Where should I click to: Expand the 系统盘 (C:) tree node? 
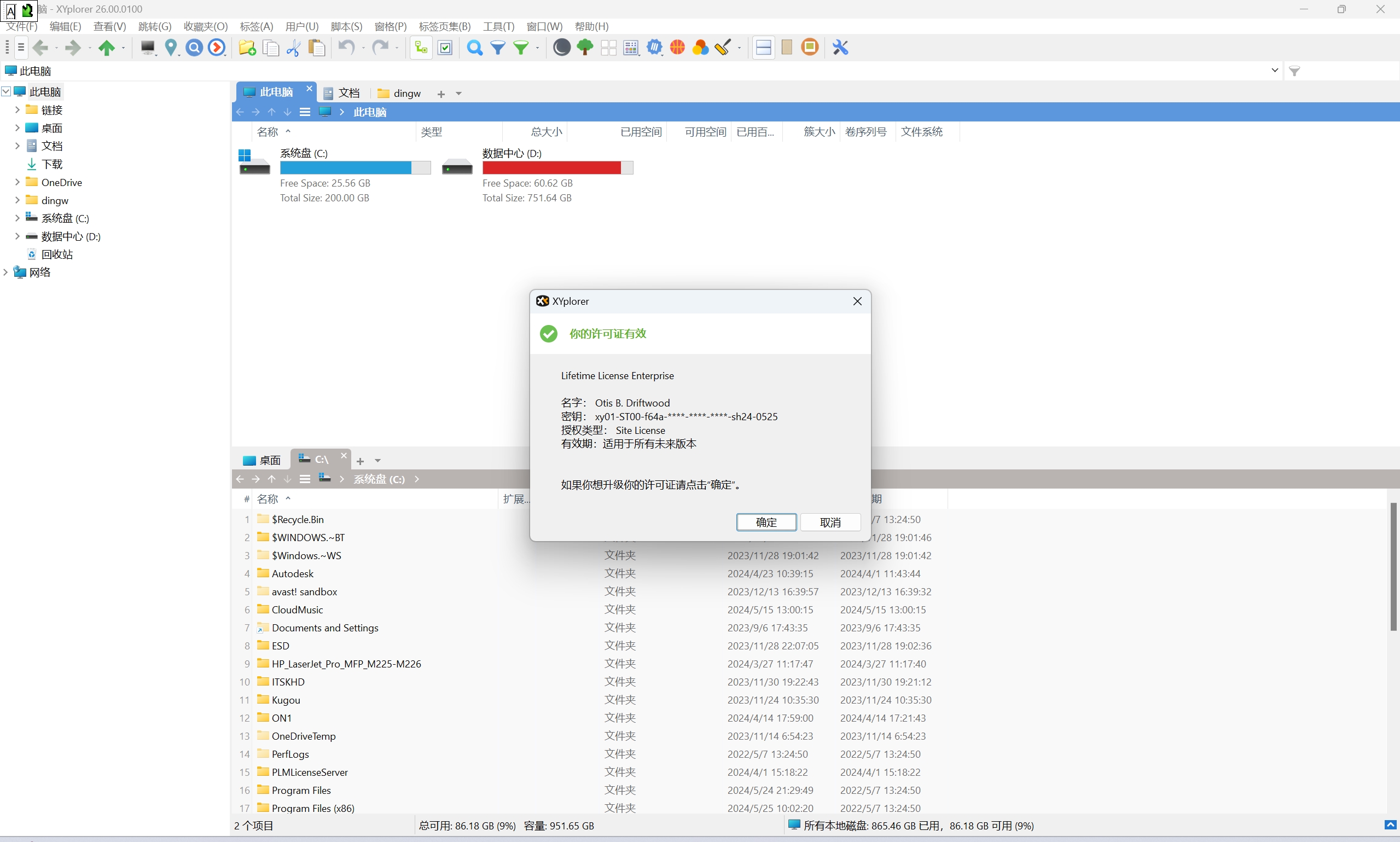(x=17, y=218)
